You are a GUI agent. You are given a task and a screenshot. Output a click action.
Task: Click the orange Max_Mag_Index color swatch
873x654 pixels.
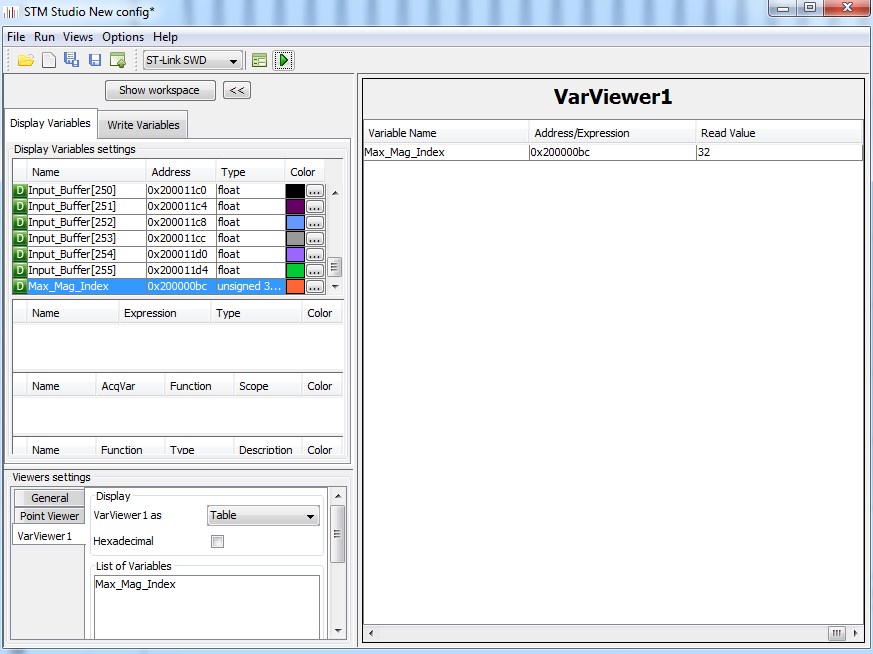tap(295, 287)
